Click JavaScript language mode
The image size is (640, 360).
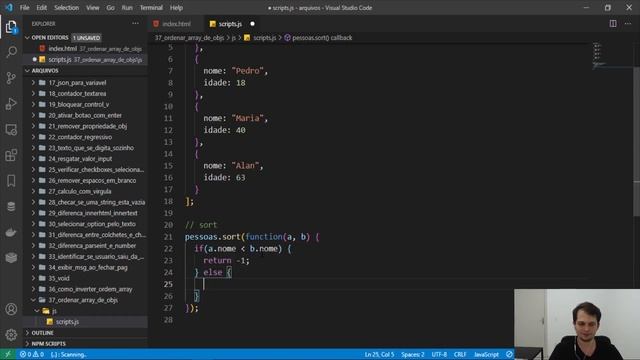486,354
